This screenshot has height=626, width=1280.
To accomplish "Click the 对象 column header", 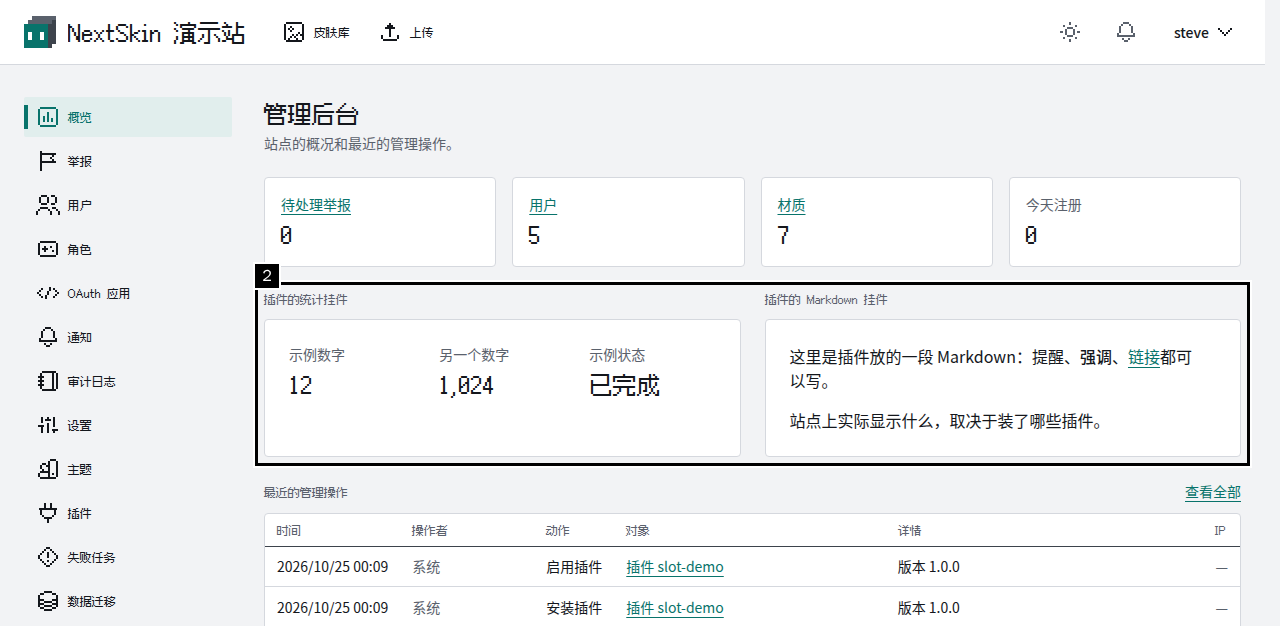I will pyautogui.click(x=638, y=530).
